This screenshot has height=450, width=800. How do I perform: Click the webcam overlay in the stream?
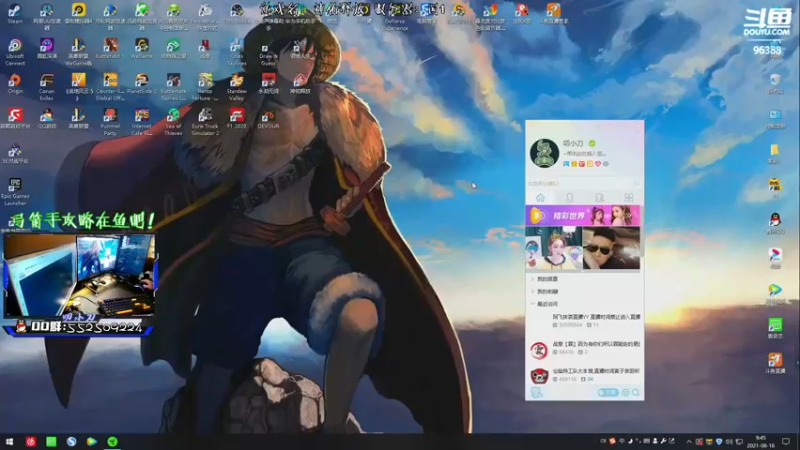[x=79, y=276]
